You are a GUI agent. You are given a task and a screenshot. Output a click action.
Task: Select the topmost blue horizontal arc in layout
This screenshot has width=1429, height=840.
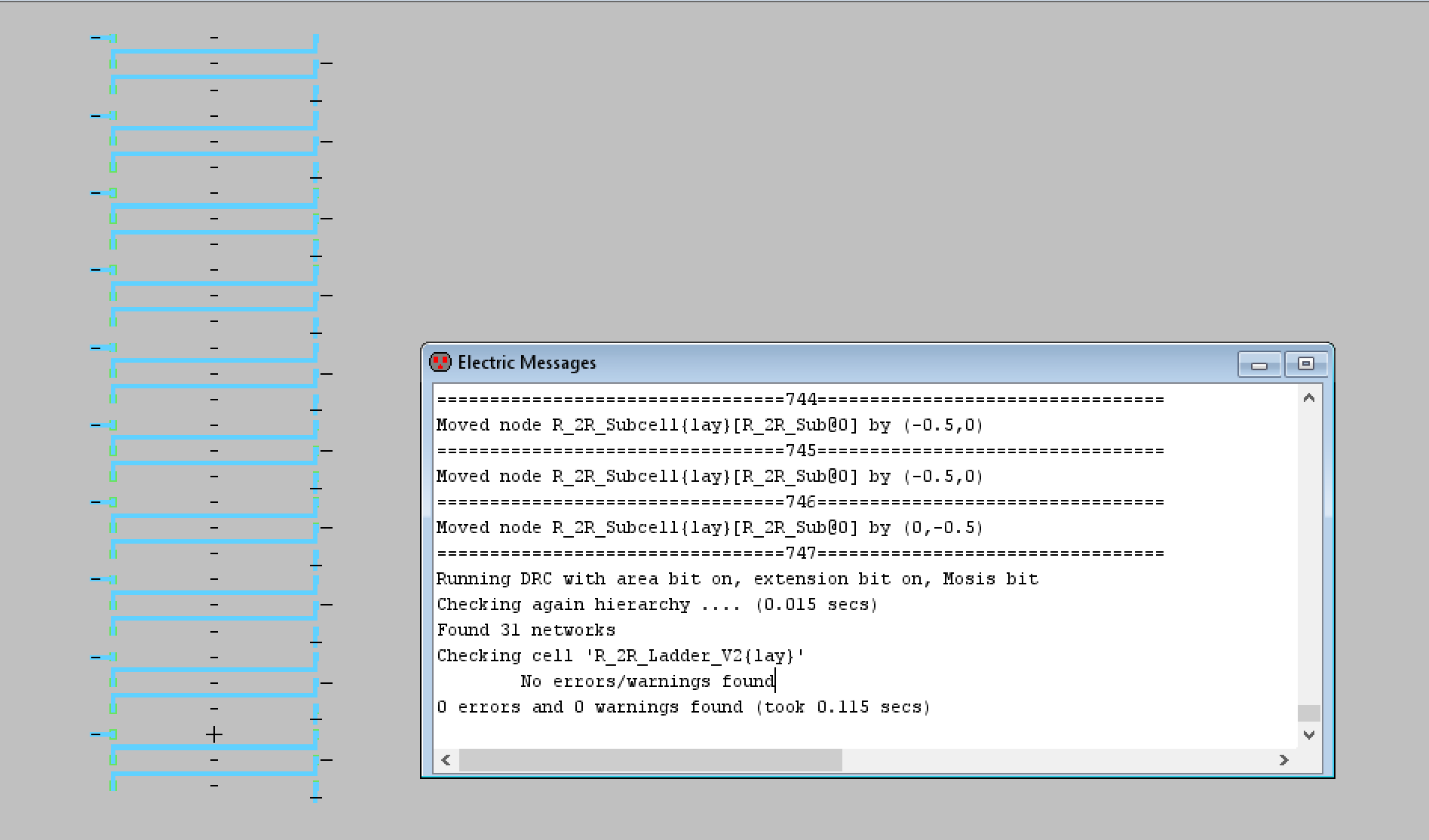click(x=214, y=51)
